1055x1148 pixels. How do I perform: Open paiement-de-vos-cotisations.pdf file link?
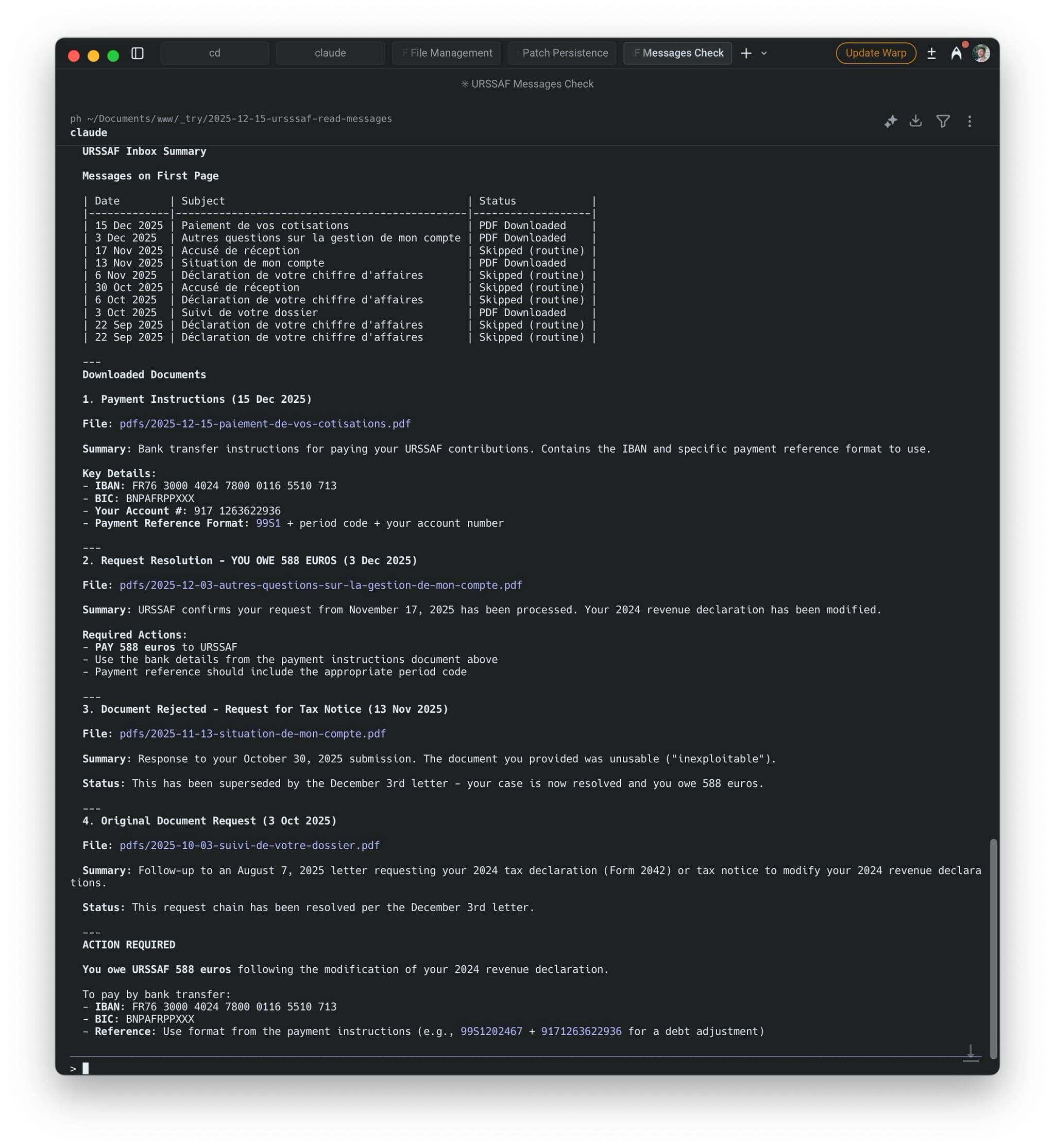pyautogui.click(x=265, y=423)
